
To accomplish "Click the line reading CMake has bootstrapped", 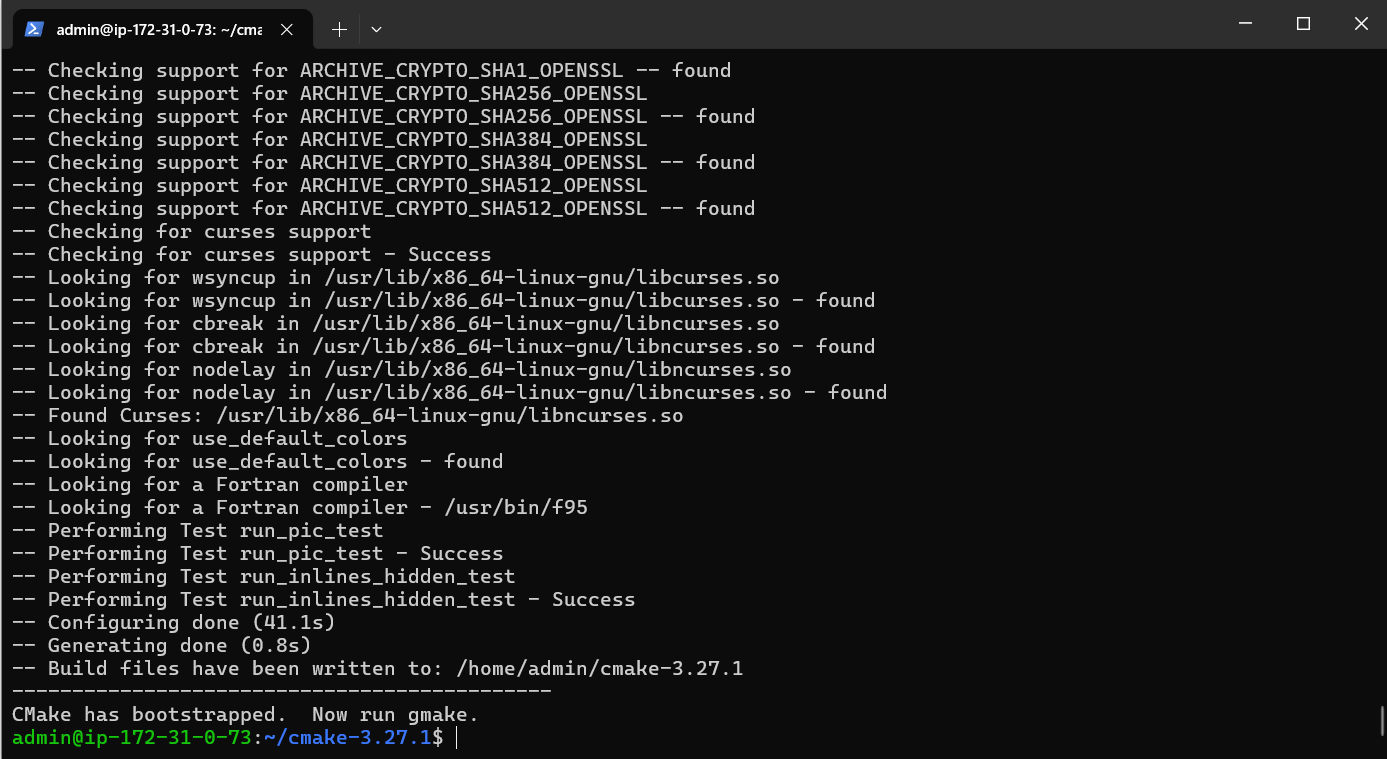I will point(243,714).
